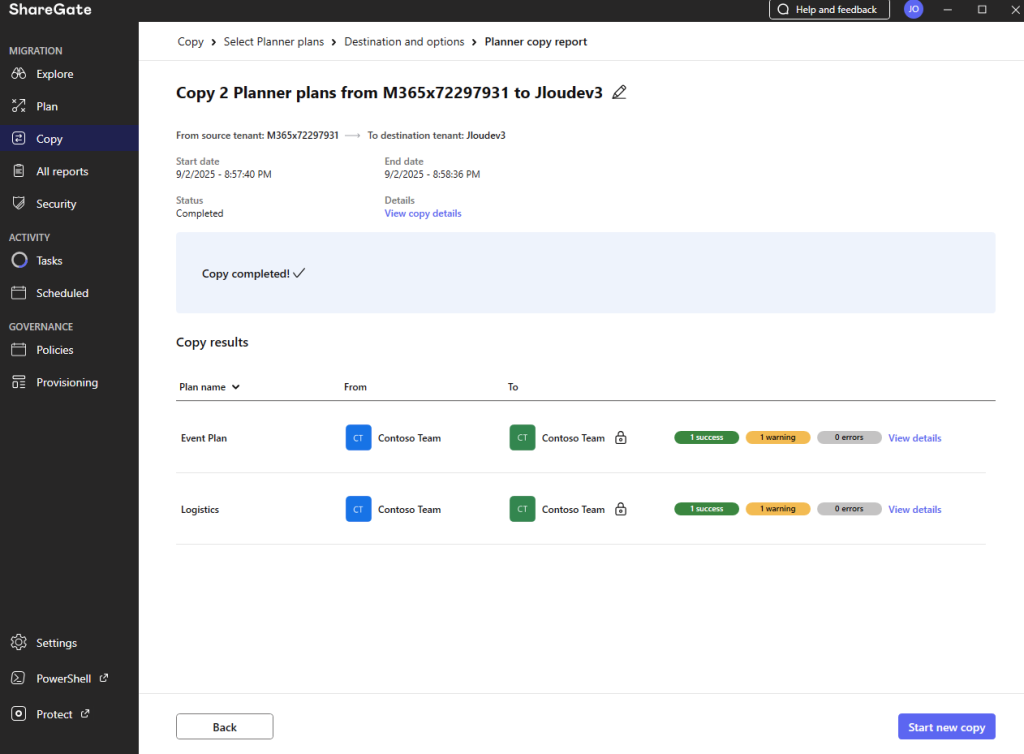Click the From column header
The image size is (1024, 754).
click(355, 387)
